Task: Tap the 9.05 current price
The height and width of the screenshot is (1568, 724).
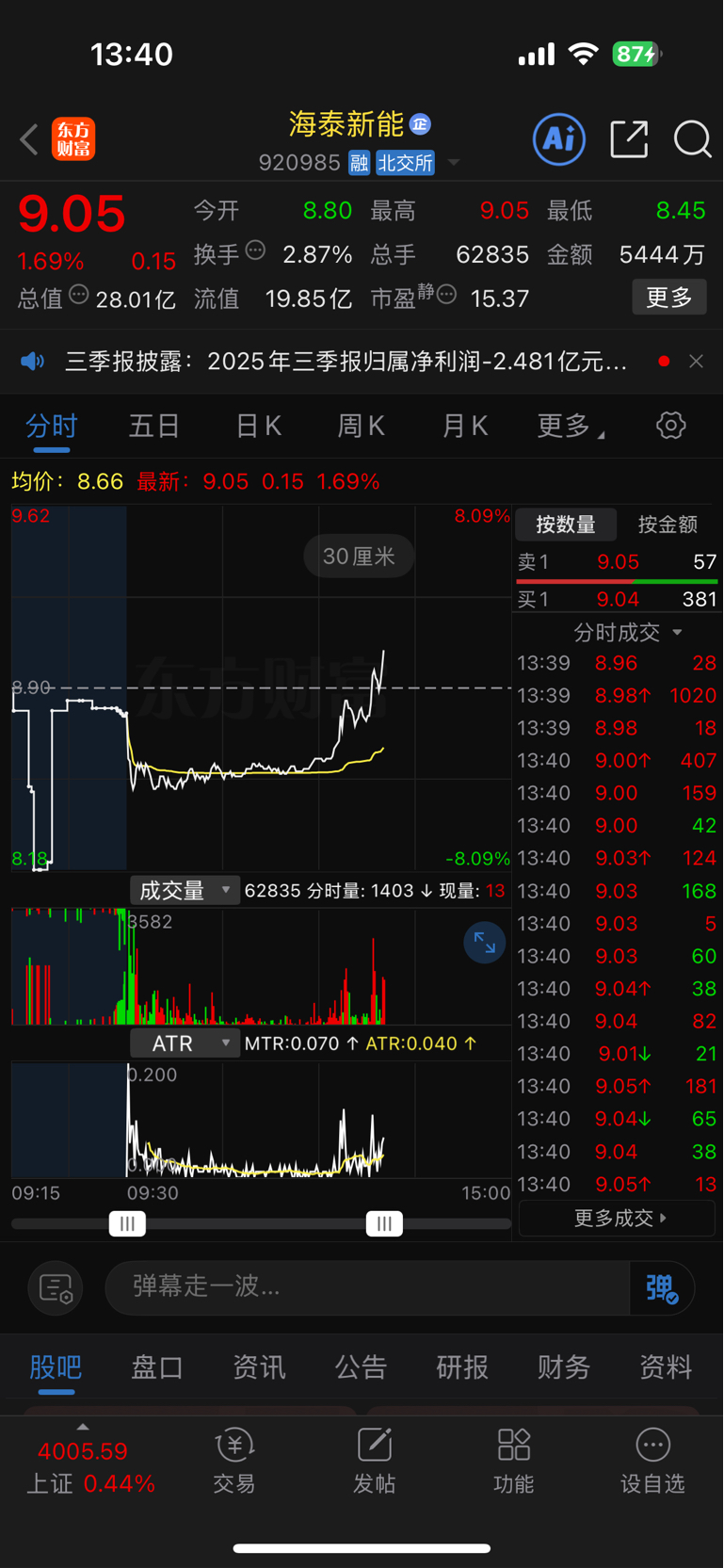Action: [72, 214]
